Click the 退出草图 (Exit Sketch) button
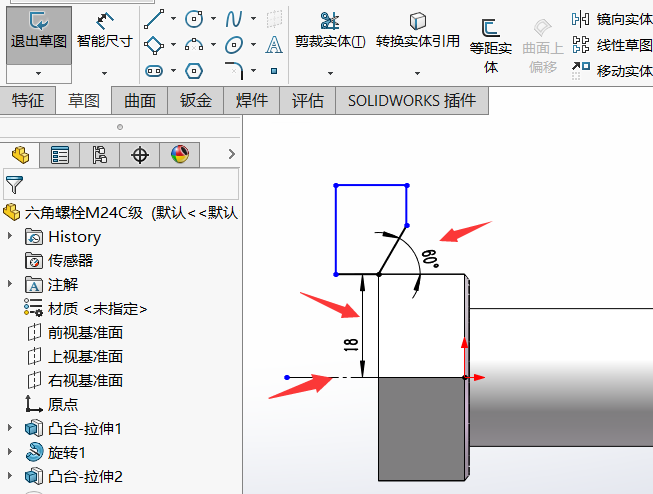Image resolution: width=653 pixels, height=494 pixels. [39, 35]
